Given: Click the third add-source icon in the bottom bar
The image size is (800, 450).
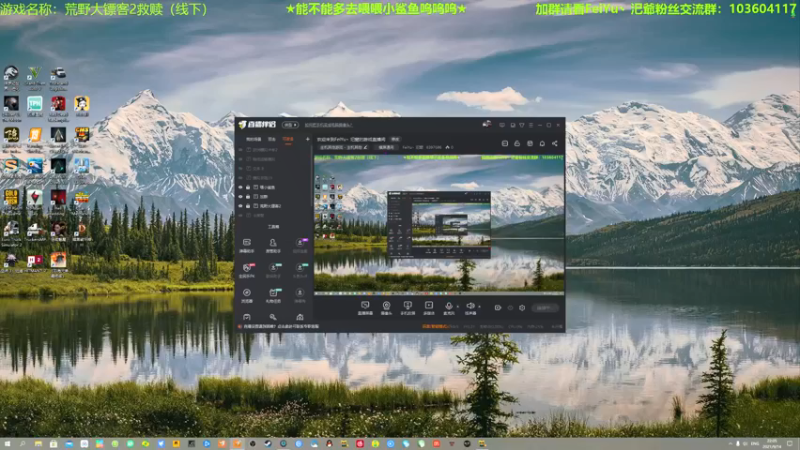Looking at the screenshot, I should pyautogui.click(x=407, y=308).
